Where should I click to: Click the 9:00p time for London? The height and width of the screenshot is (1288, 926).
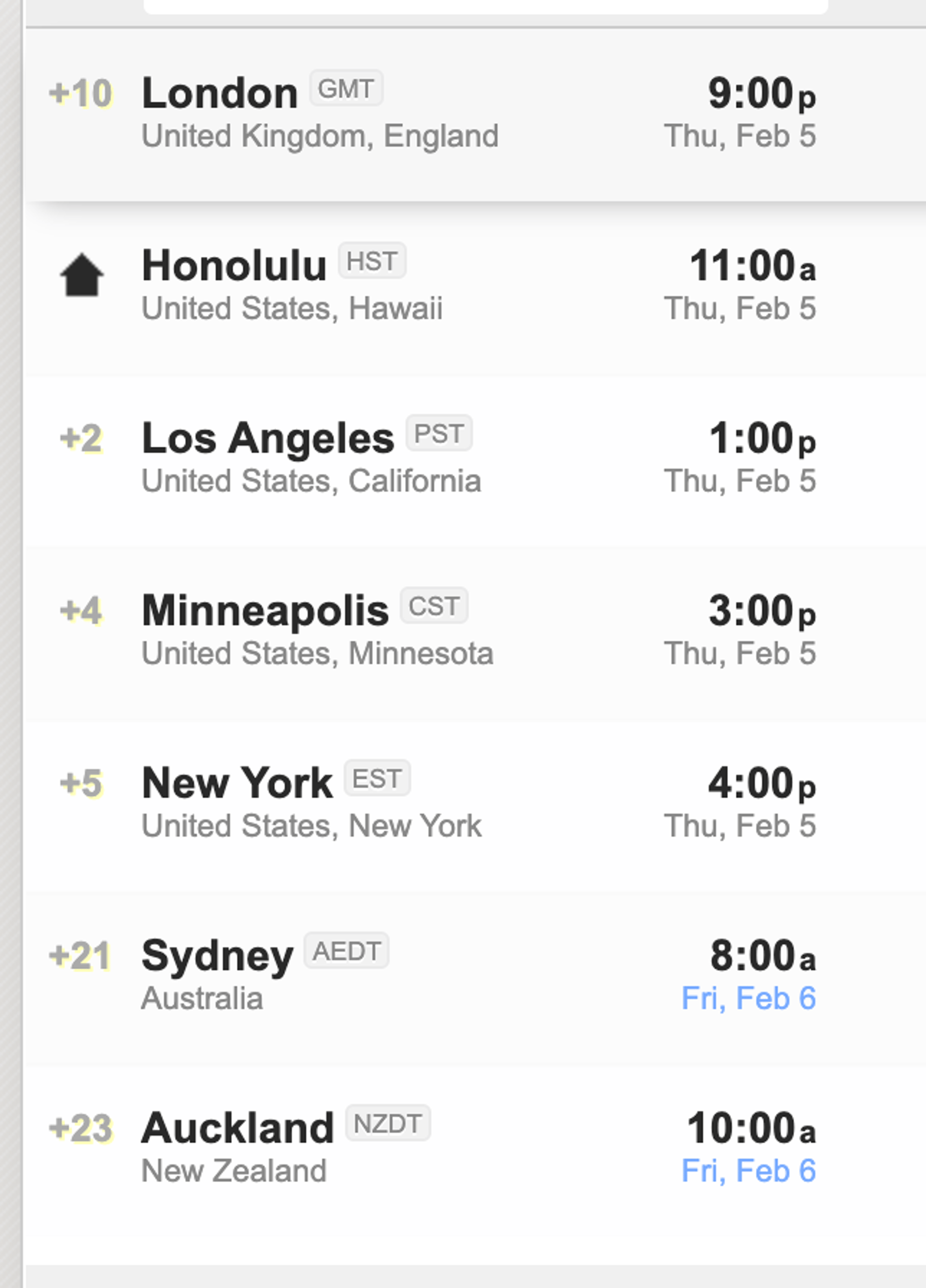[x=762, y=93]
